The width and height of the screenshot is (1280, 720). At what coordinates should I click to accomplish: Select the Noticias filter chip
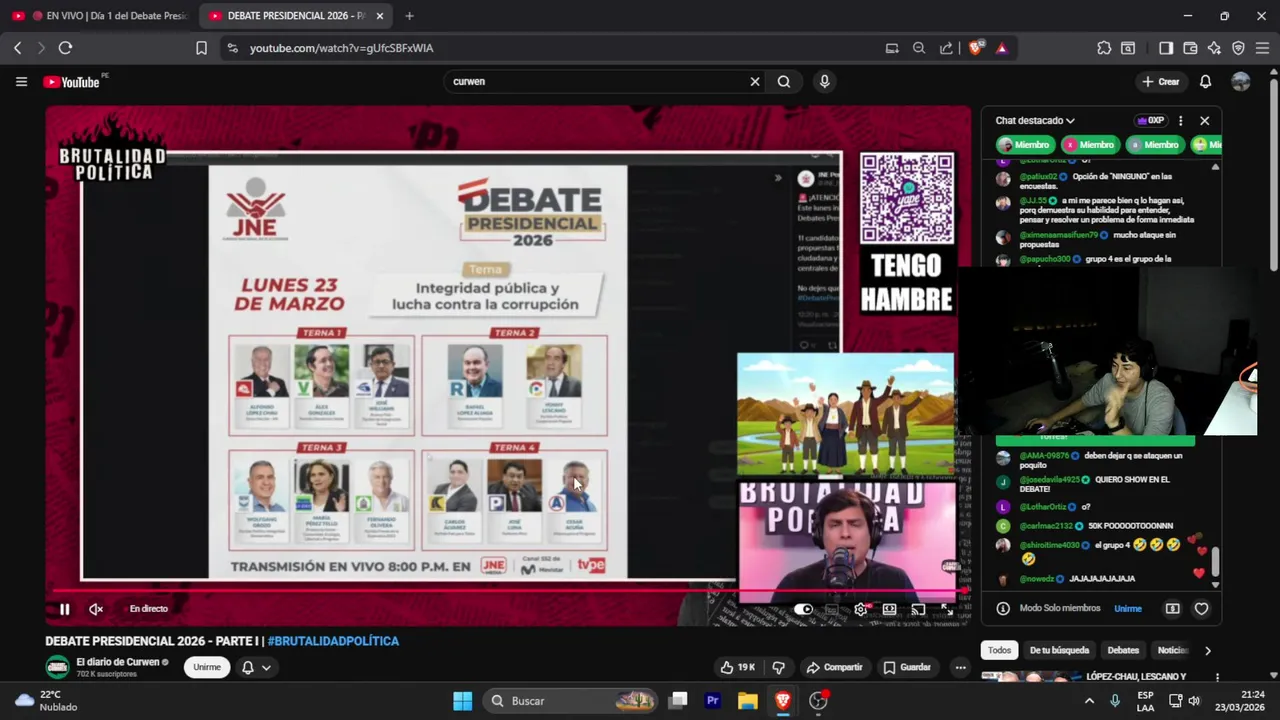click(x=1172, y=650)
